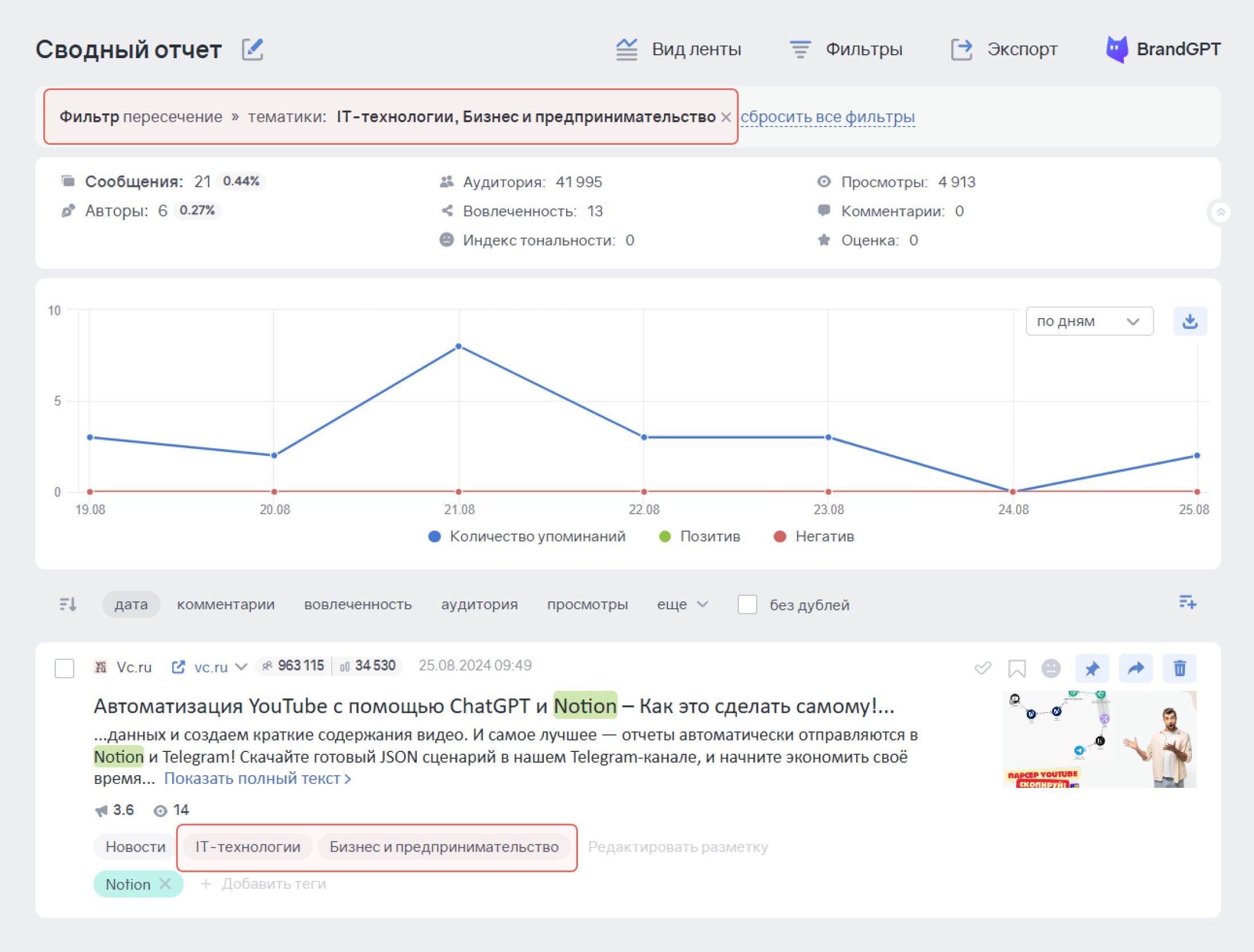Click the sort direction icon
This screenshot has width=1254, height=952.
pyautogui.click(x=68, y=604)
